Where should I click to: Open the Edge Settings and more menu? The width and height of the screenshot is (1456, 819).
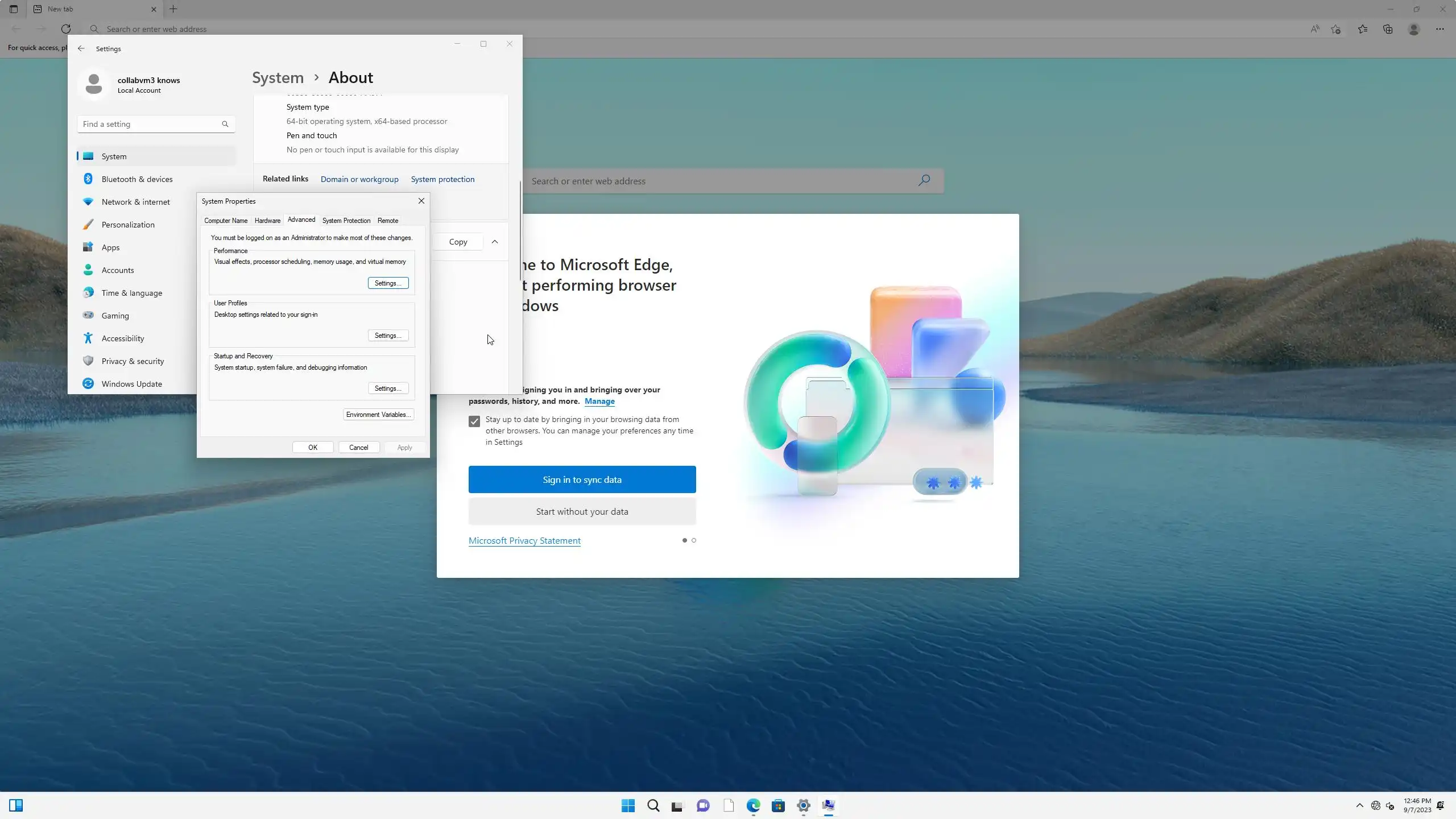(1440, 29)
